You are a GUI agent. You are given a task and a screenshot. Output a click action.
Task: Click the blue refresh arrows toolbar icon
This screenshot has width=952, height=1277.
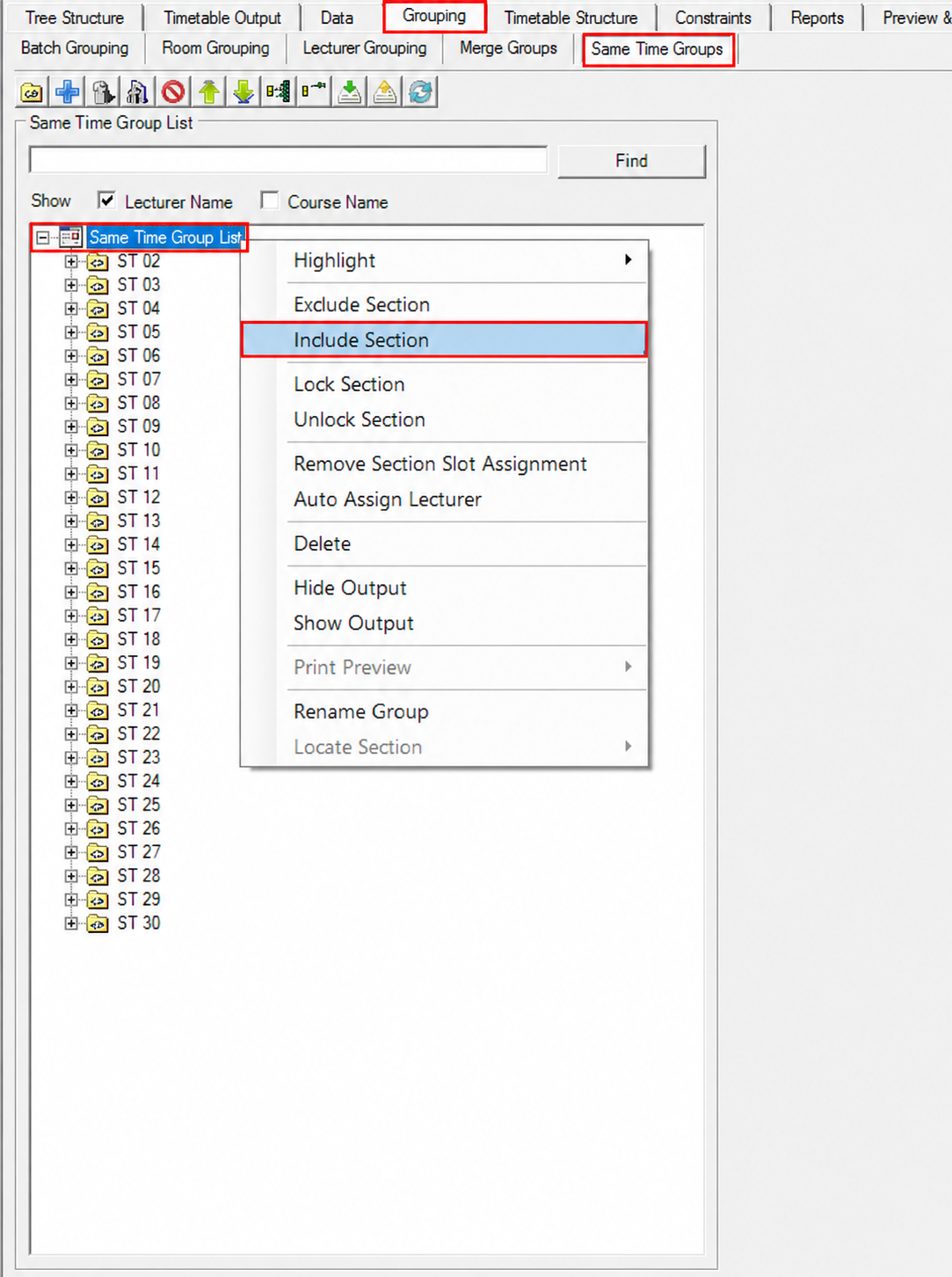point(420,91)
